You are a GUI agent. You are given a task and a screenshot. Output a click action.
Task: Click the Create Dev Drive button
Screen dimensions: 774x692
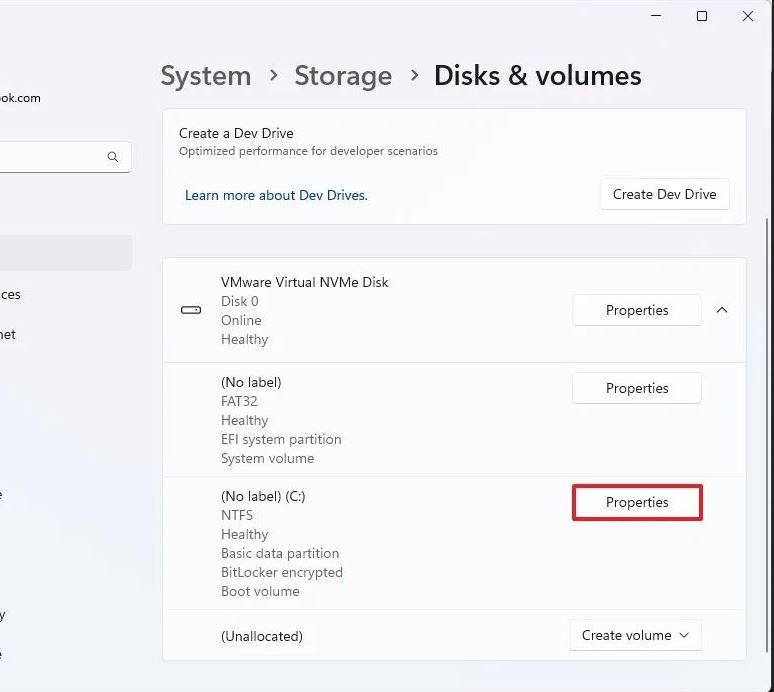(664, 194)
